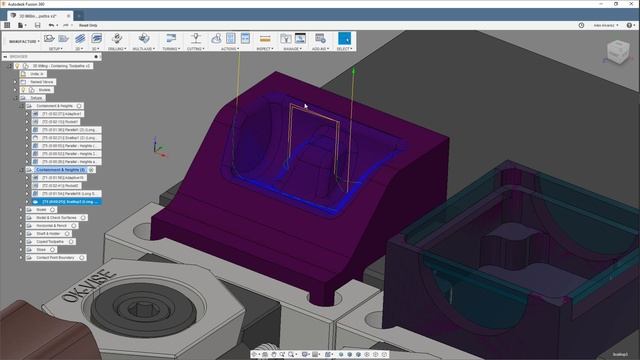Click the Add-Ins scripts icon

coord(320,38)
